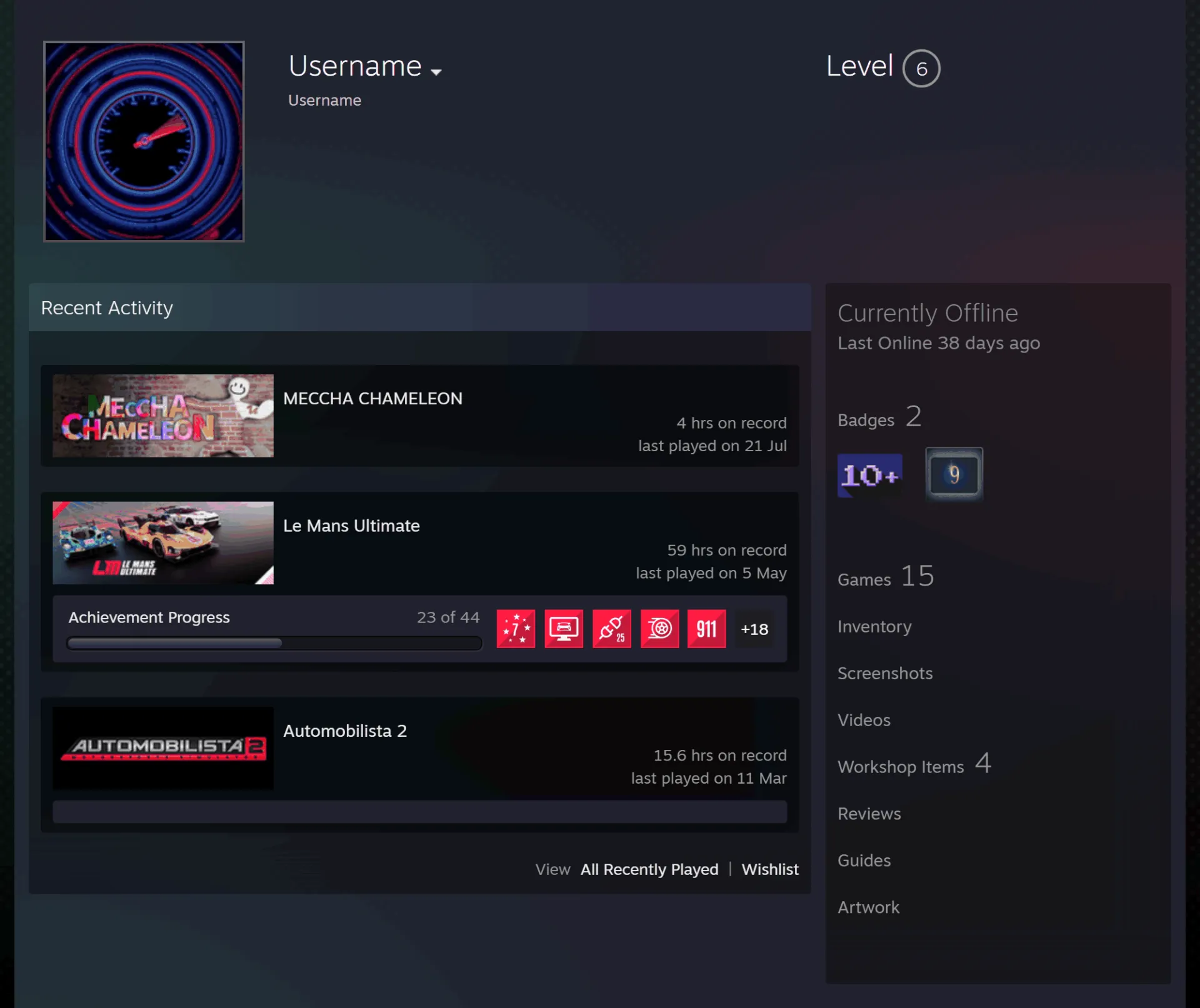Click the Le Mans Ultimate title link

click(x=351, y=526)
